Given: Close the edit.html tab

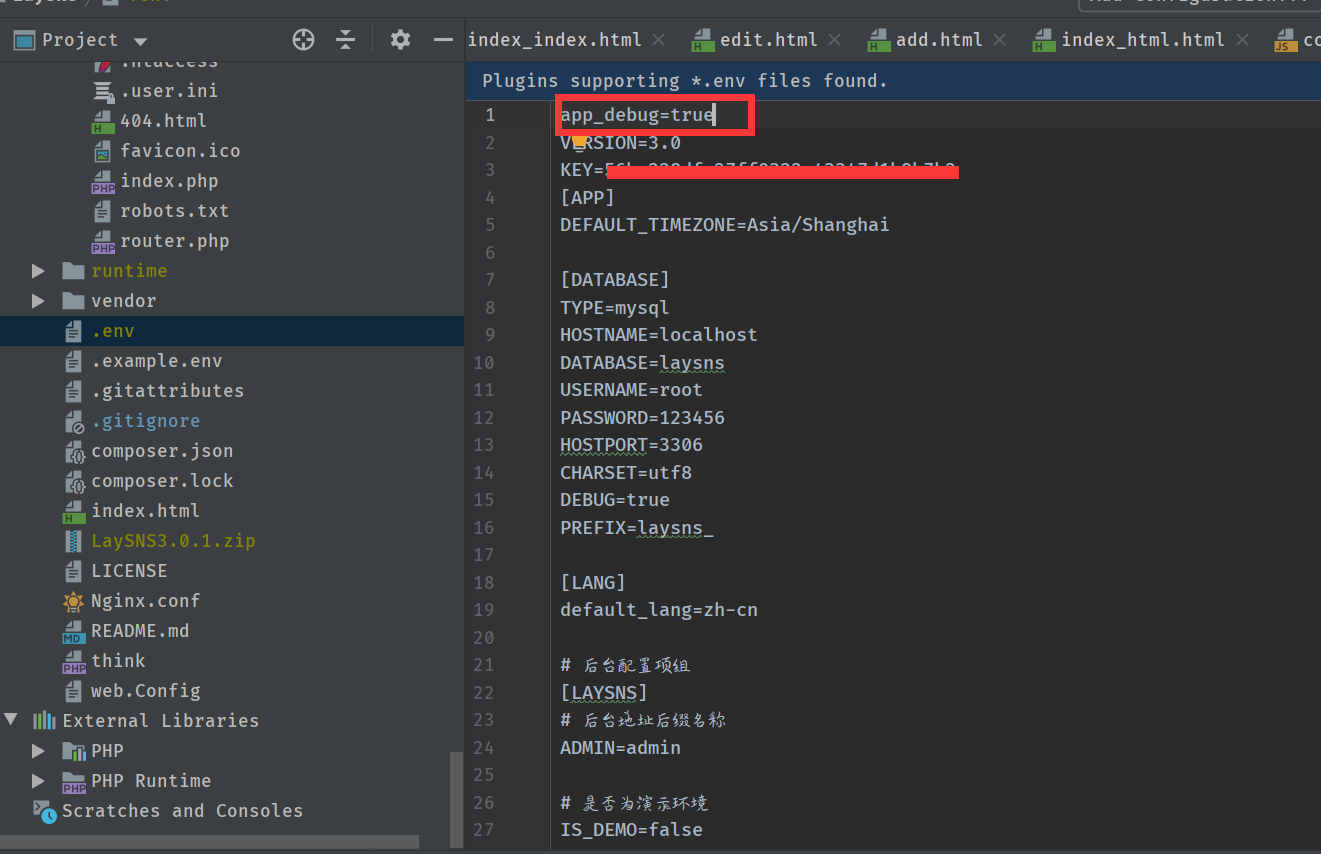Looking at the screenshot, I should [834, 40].
